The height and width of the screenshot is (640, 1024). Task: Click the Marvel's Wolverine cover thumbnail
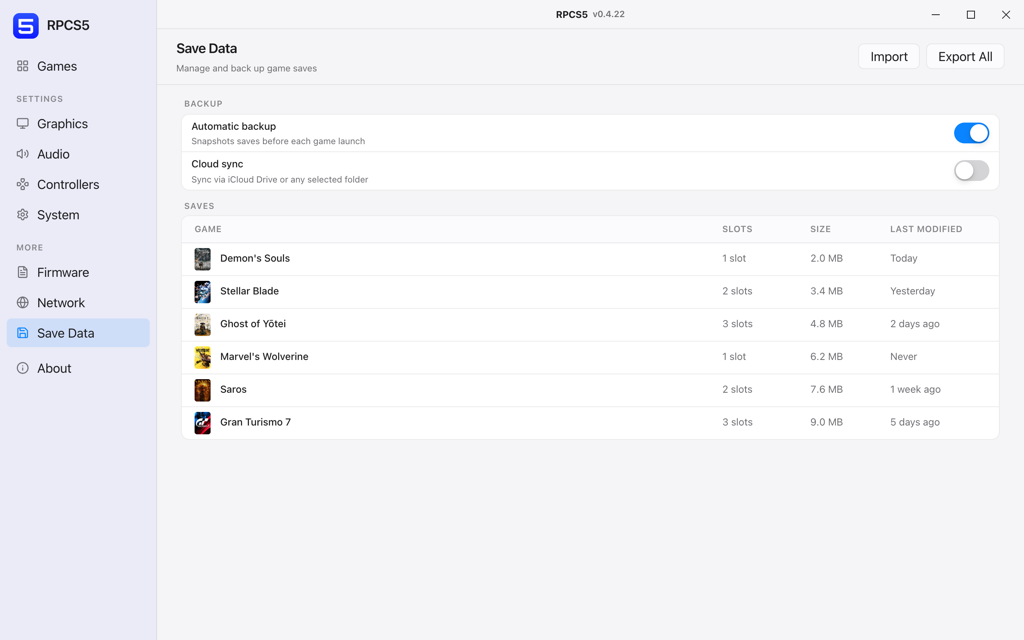click(x=202, y=357)
